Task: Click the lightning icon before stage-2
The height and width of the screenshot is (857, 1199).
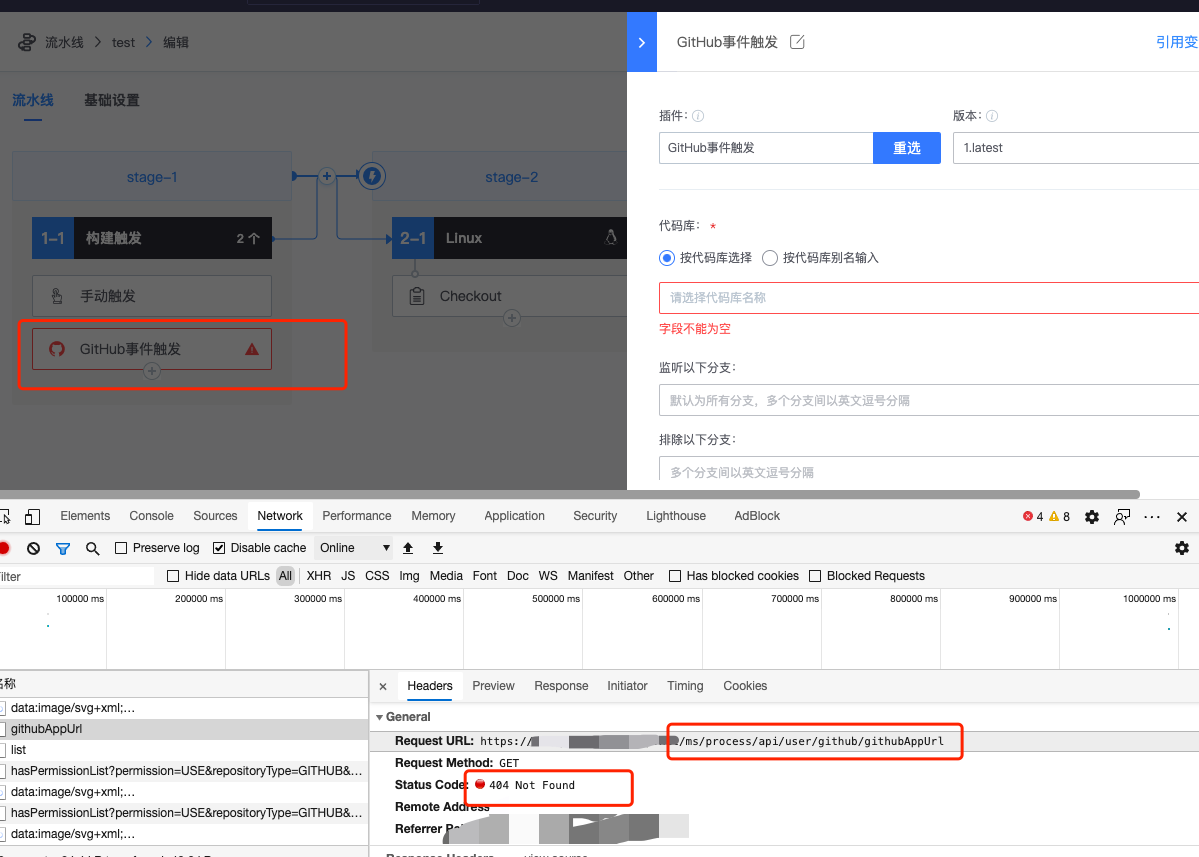Action: tap(372, 176)
